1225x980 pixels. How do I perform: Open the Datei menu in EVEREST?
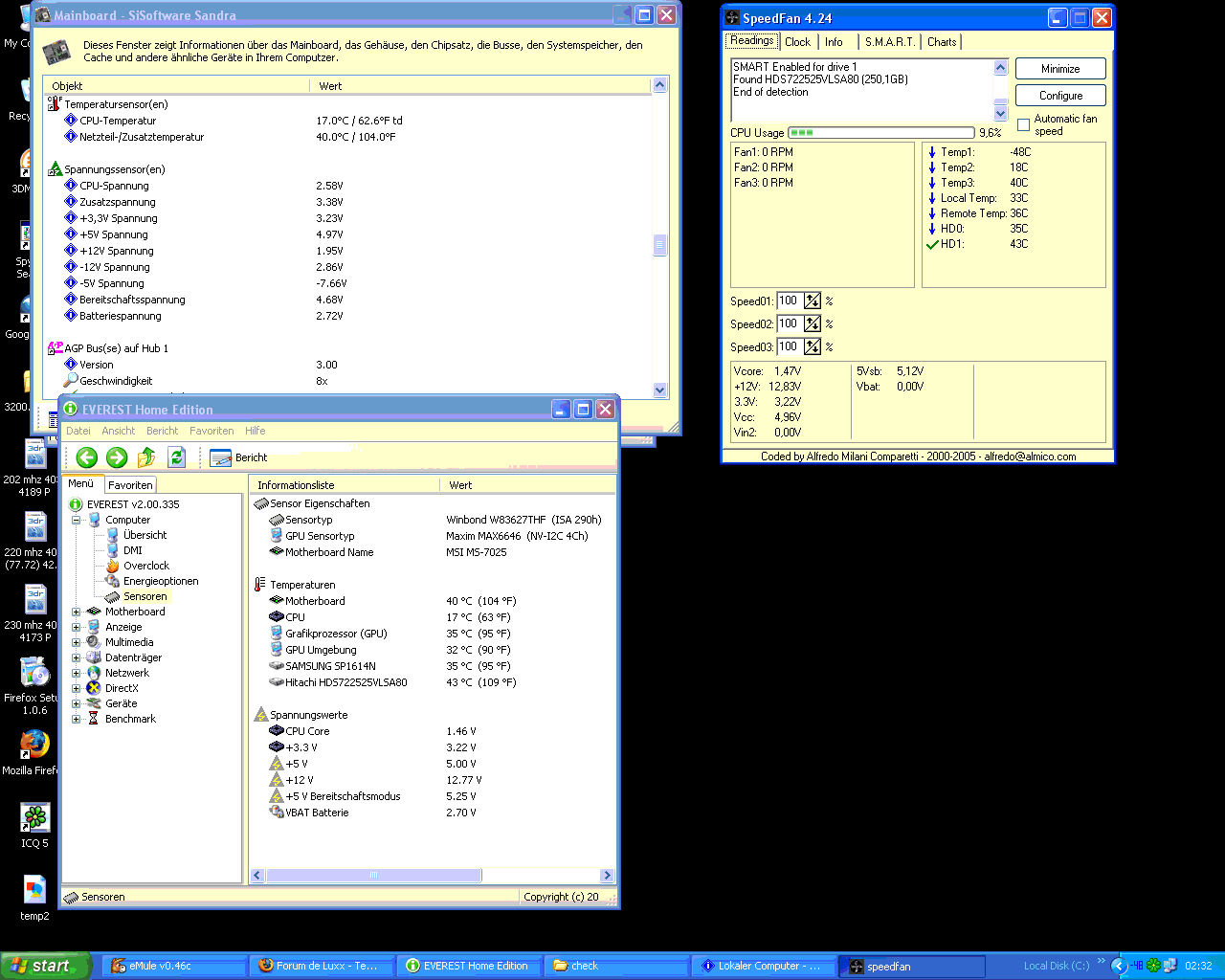[78, 431]
